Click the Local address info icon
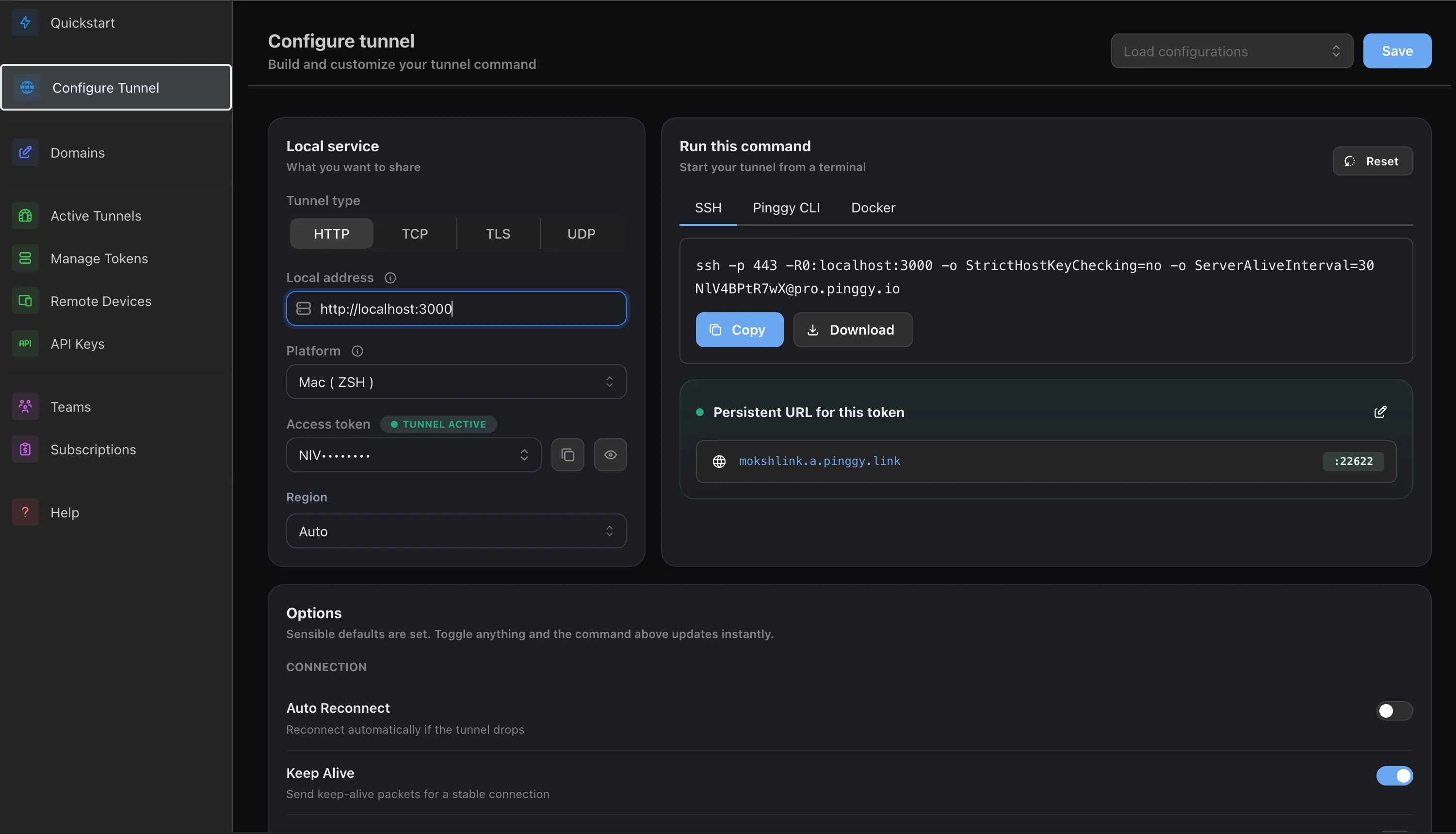 pos(390,278)
